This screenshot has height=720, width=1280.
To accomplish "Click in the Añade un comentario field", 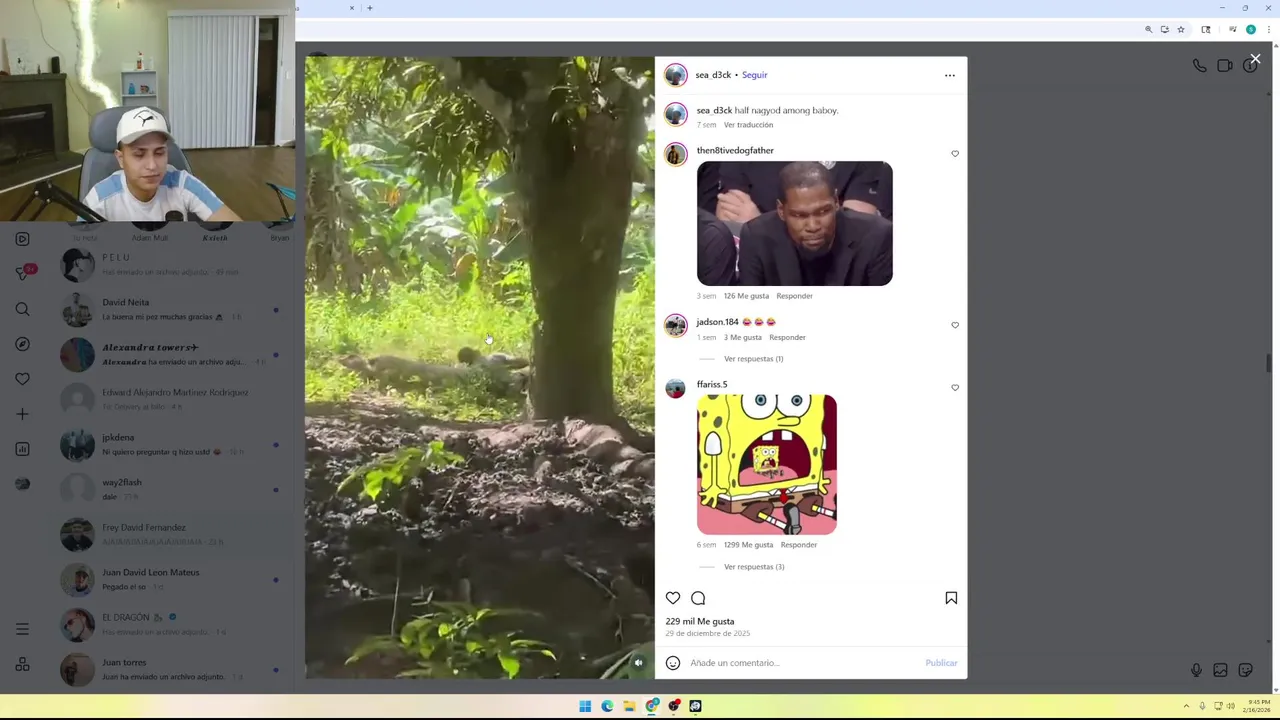I will tap(803, 663).
